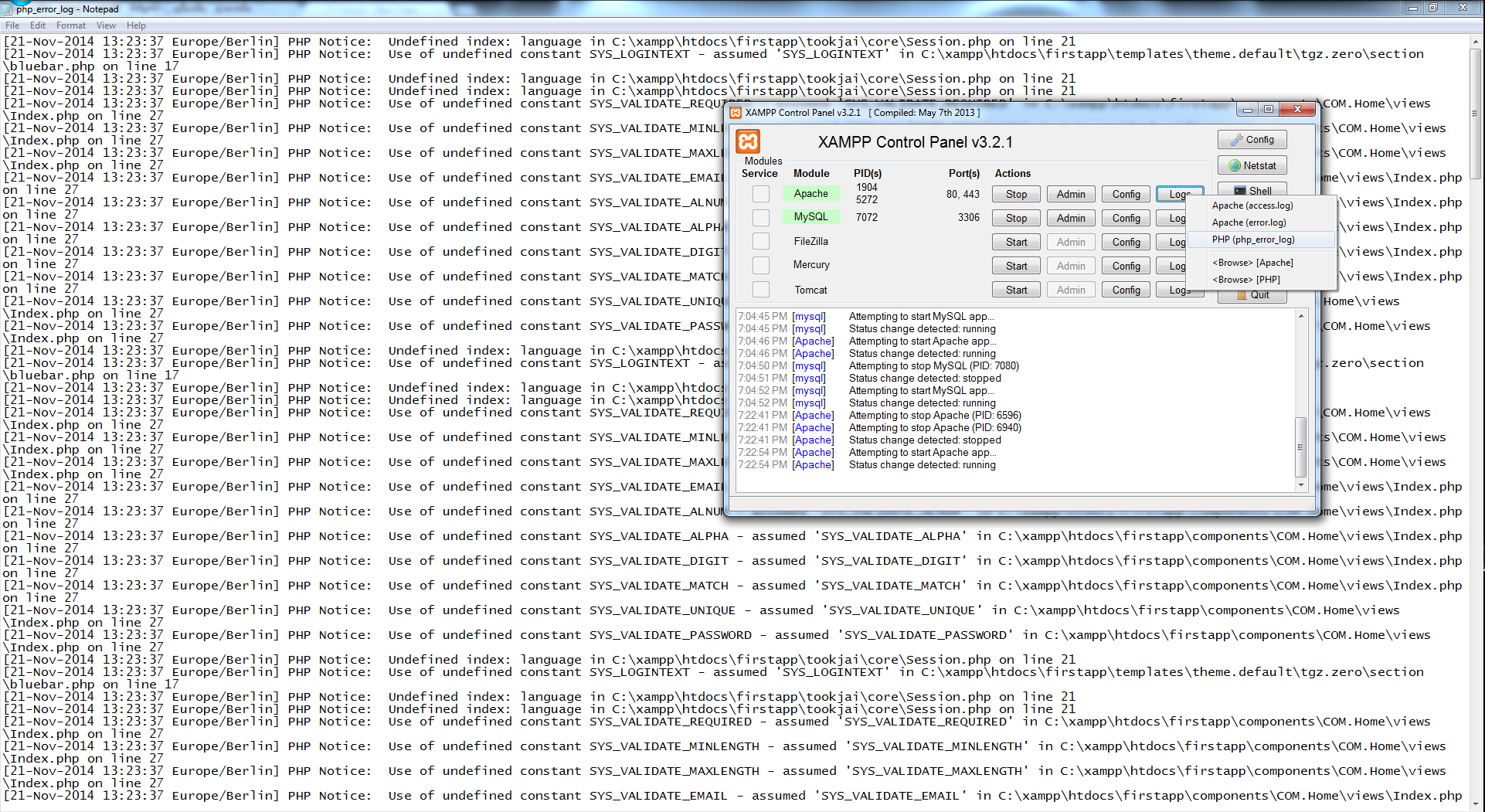Click the Notepad vertical scrollbar thumb

tap(1476, 113)
